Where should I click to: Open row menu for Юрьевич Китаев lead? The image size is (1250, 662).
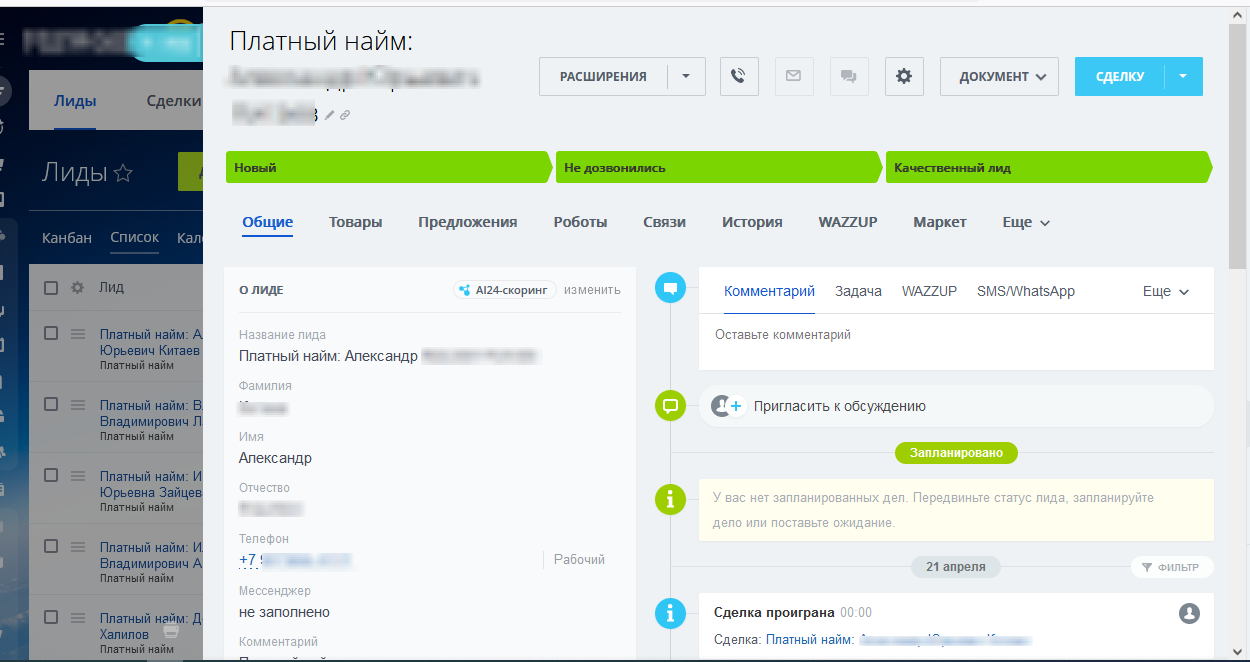point(78,334)
